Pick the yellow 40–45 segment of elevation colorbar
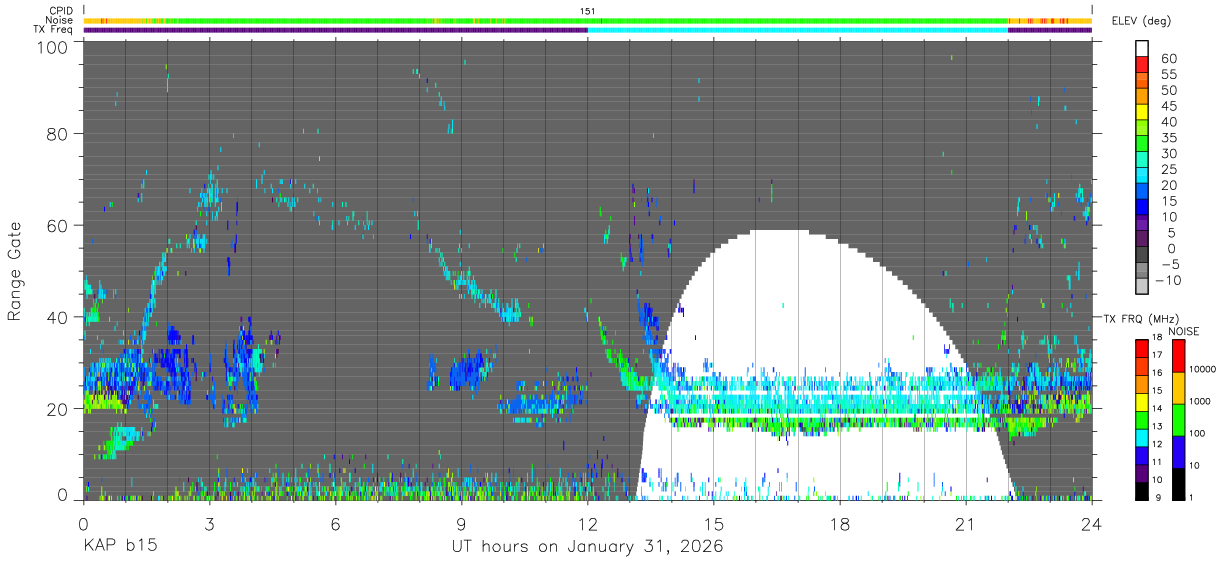 coord(1142,113)
